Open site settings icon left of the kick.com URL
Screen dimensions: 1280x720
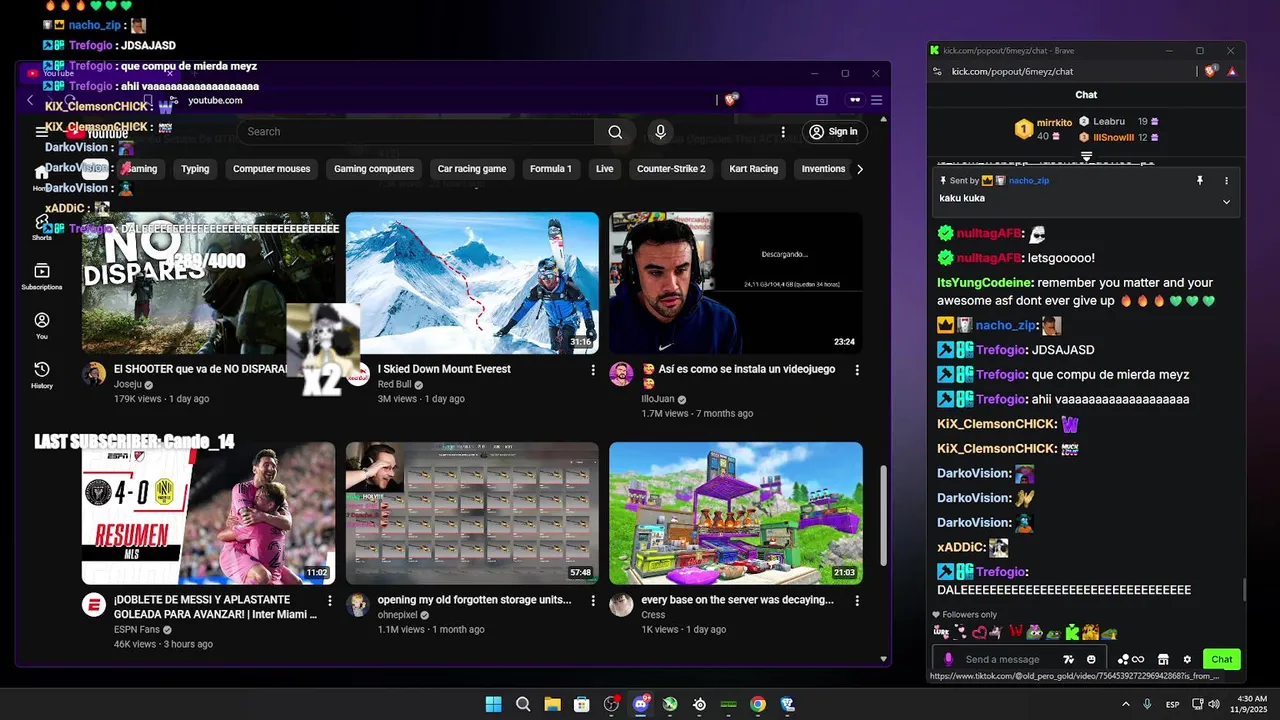[x=937, y=72]
